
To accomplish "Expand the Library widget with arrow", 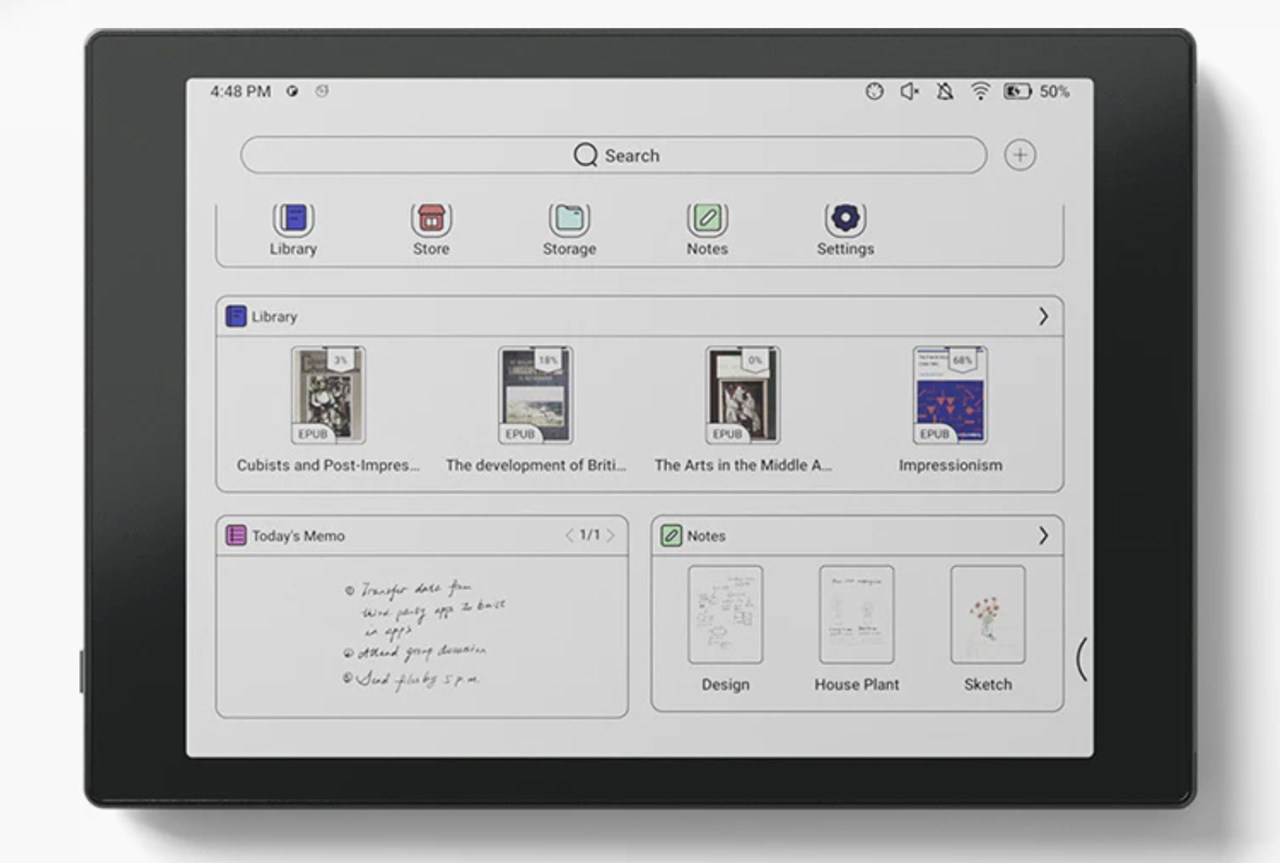I will coord(1043,316).
